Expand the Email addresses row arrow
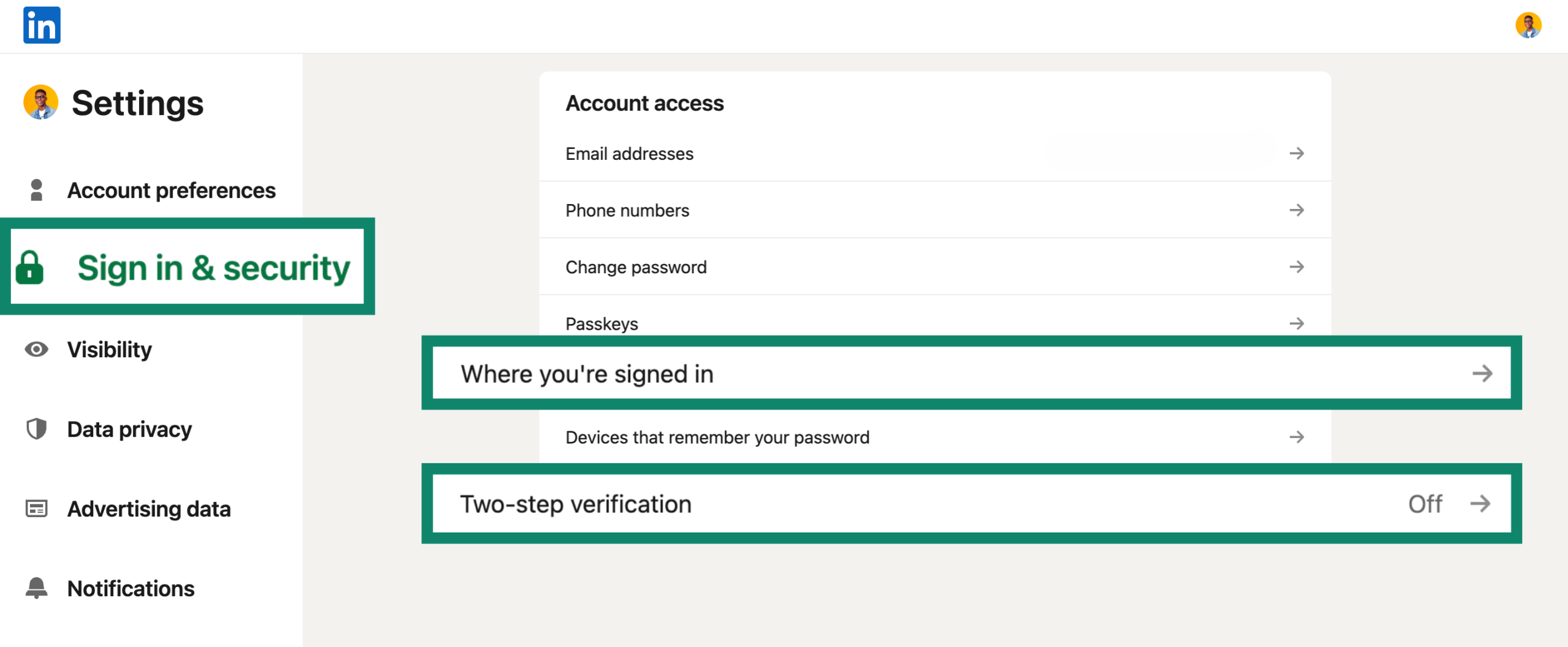This screenshot has height=647, width=1568. [x=1297, y=153]
